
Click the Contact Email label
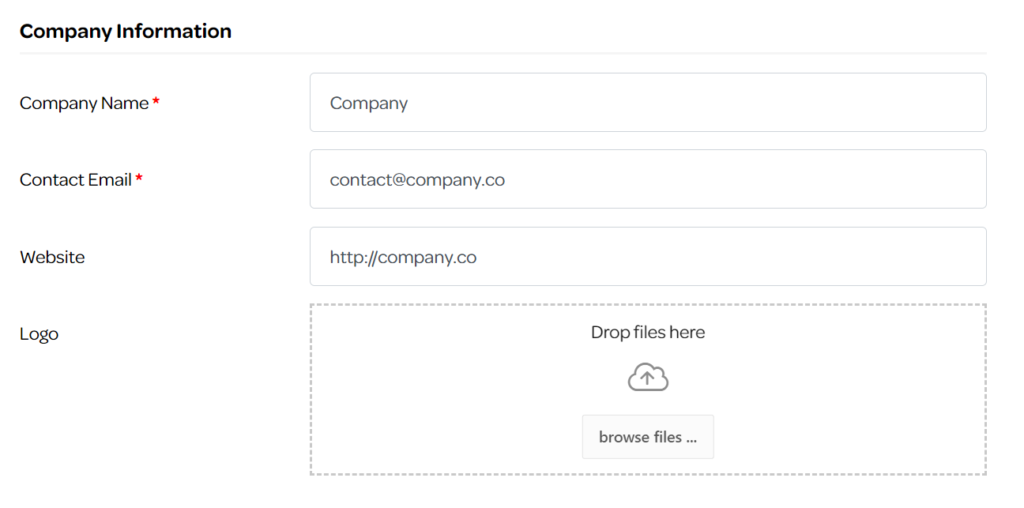pyautogui.click(x=76, y=180)
